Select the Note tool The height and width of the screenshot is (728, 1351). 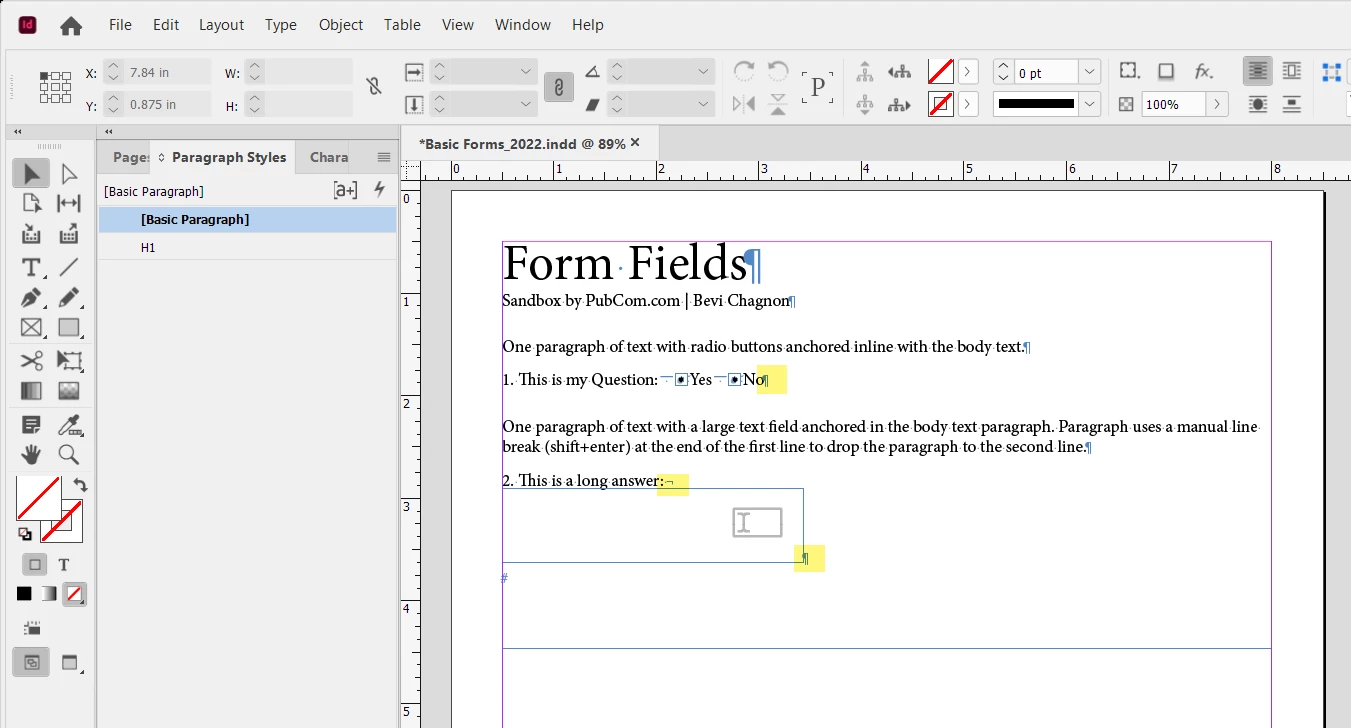(31, 424)
